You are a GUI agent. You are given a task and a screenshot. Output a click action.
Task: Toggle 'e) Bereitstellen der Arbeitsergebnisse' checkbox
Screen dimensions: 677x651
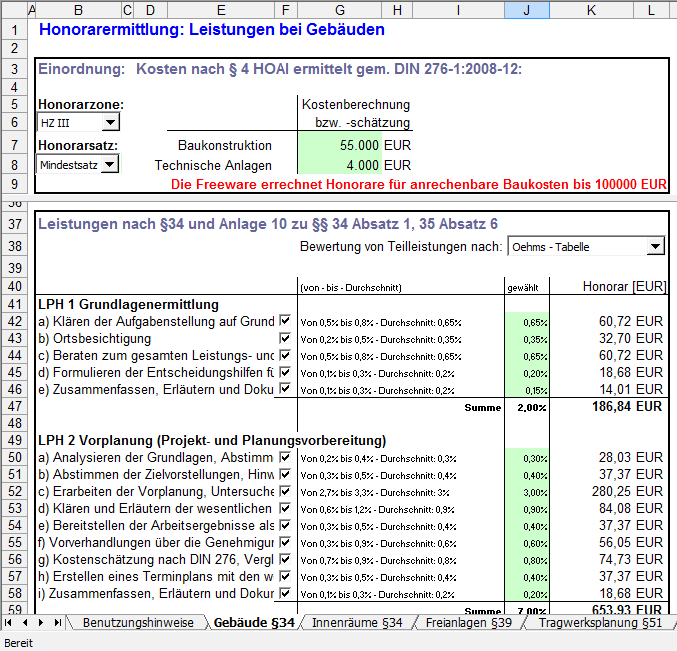pyautogui.click(x=285, y=525)
